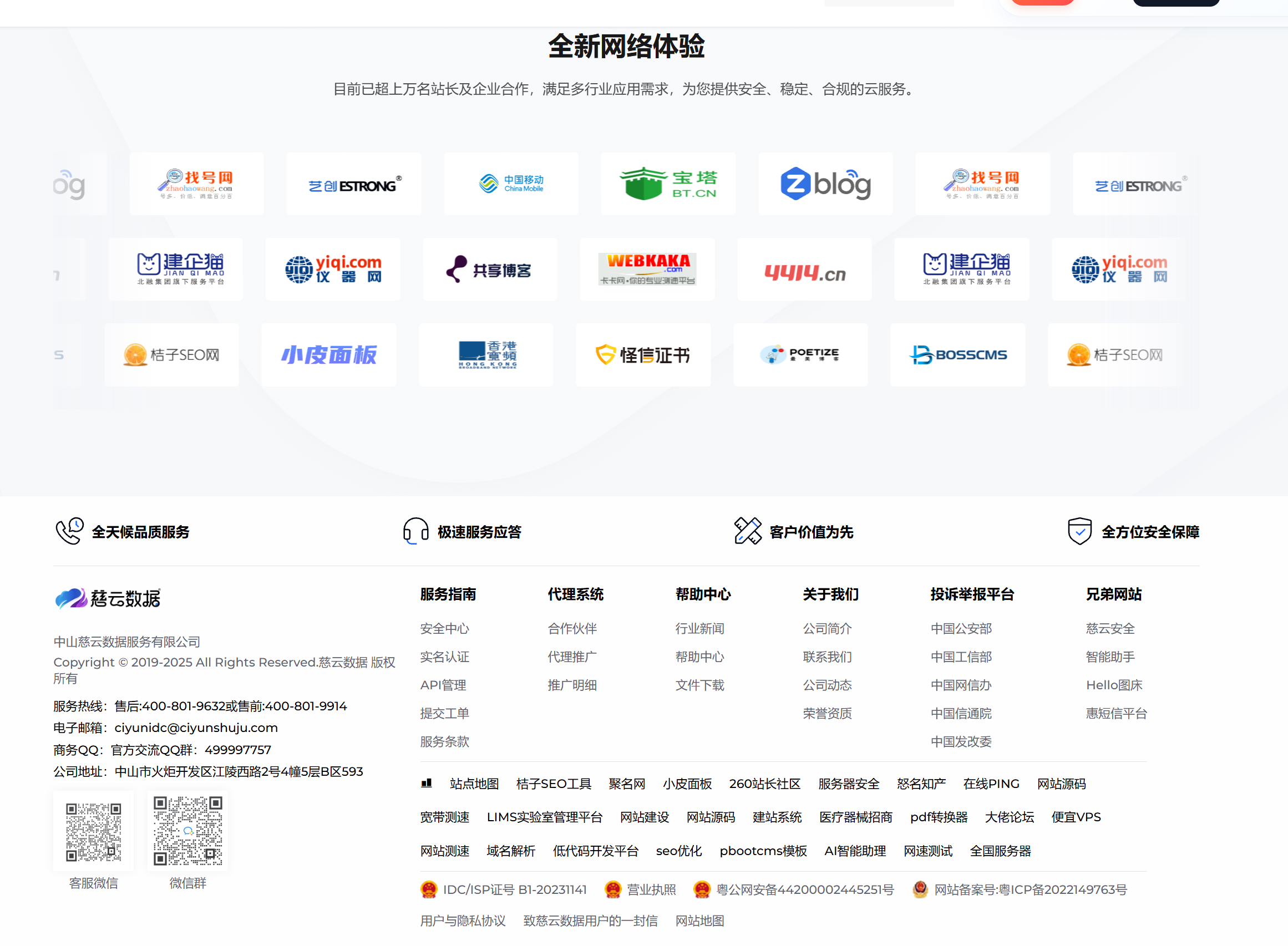
Task: Click the emblem icon beside 网站备案号
Action: pyautogui.click(x=920, y=890)
